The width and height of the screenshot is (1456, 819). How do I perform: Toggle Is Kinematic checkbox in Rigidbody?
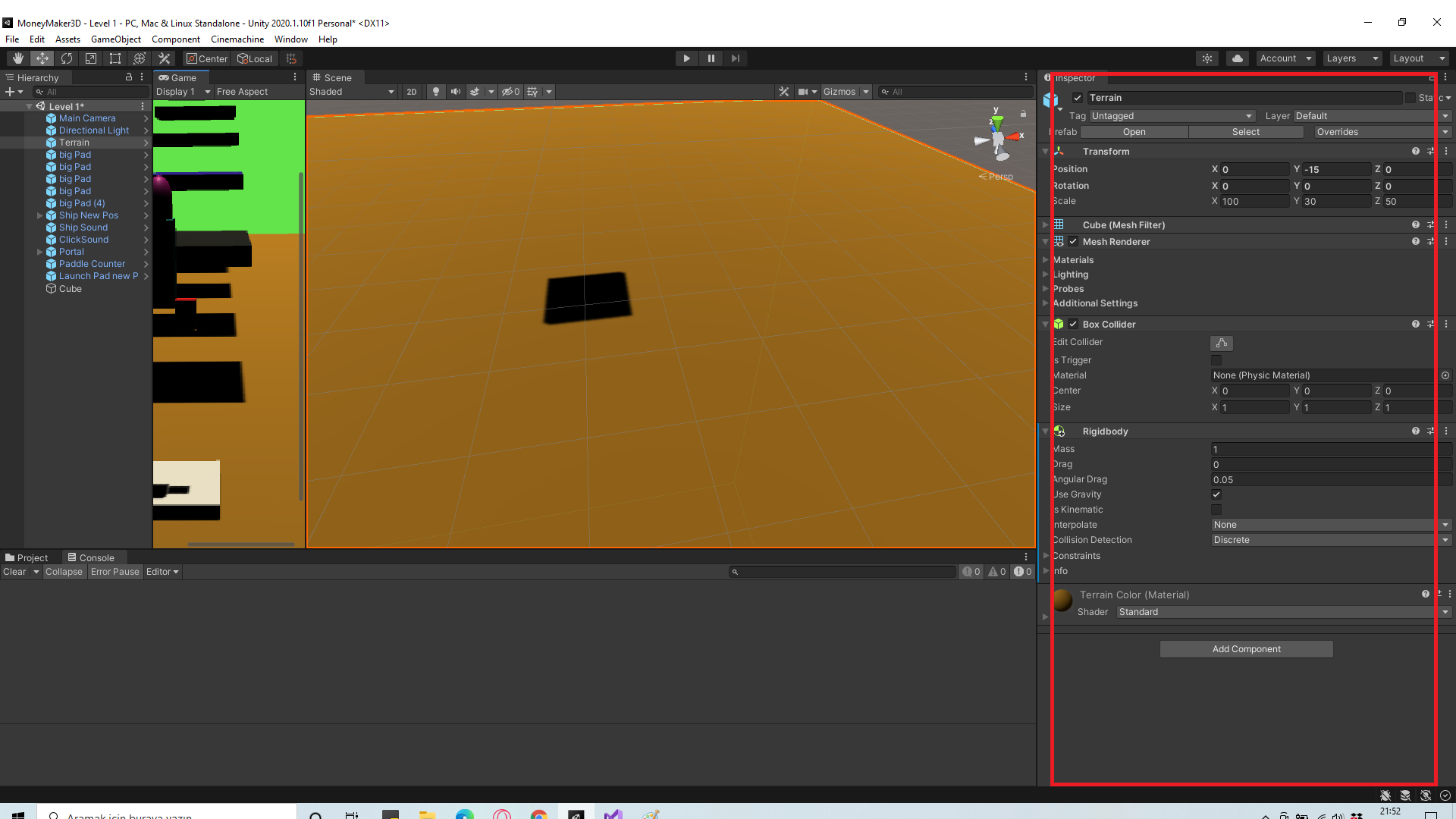[1216, 509]
